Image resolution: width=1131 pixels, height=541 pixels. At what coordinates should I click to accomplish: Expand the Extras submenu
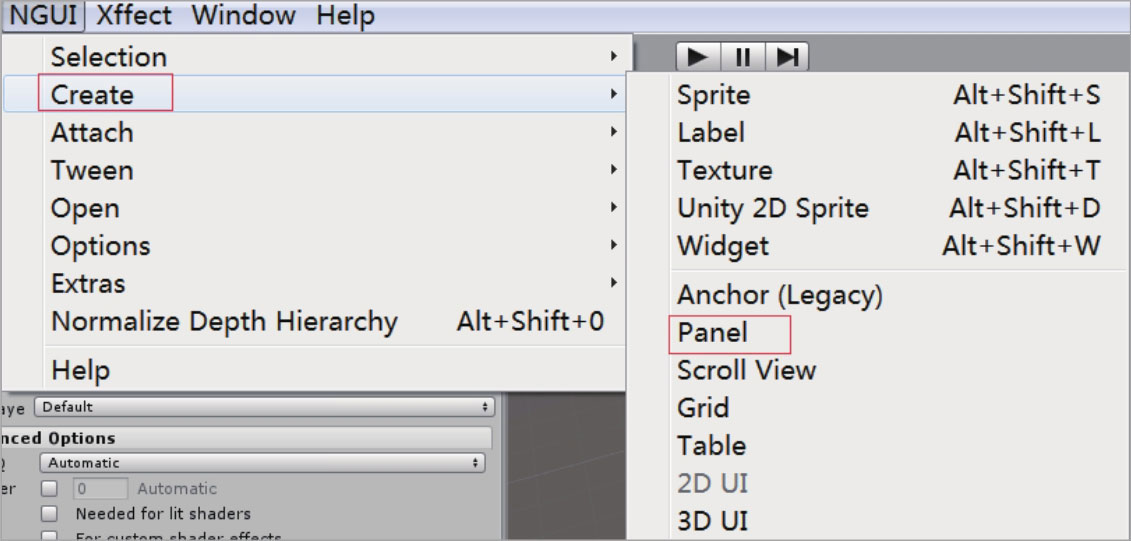tap(316, 283)
